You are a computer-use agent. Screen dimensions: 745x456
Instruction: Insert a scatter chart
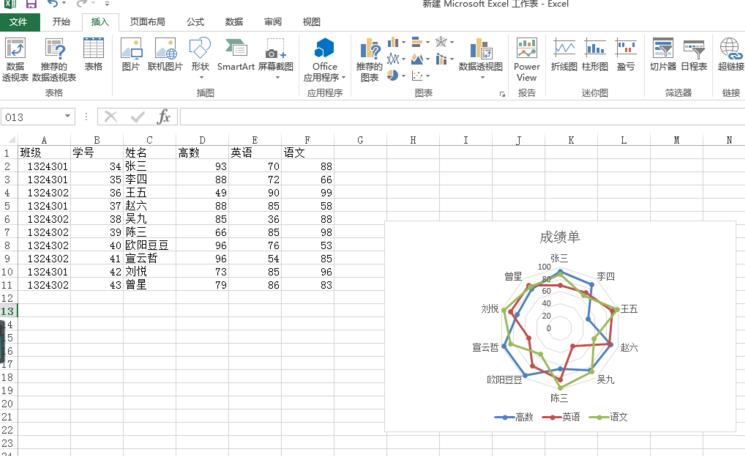420,75
